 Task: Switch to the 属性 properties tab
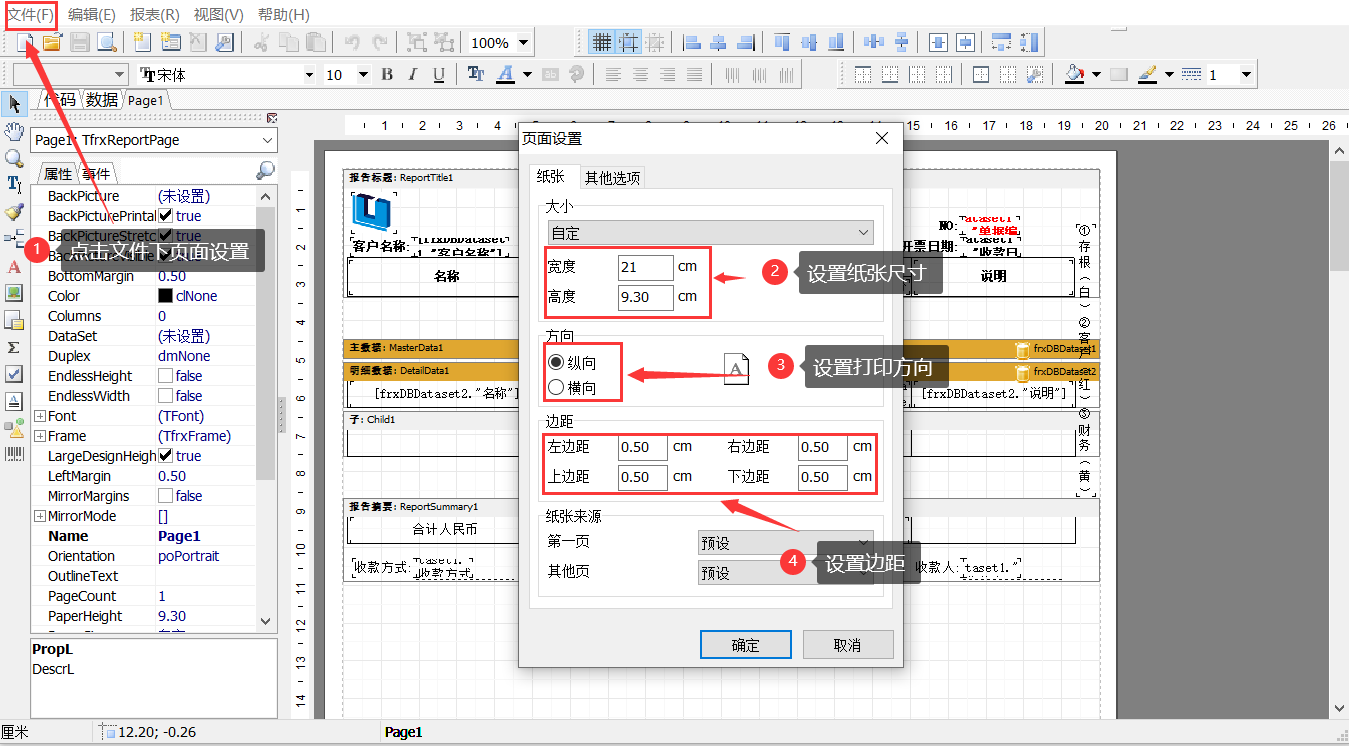(x=58, y=173)
